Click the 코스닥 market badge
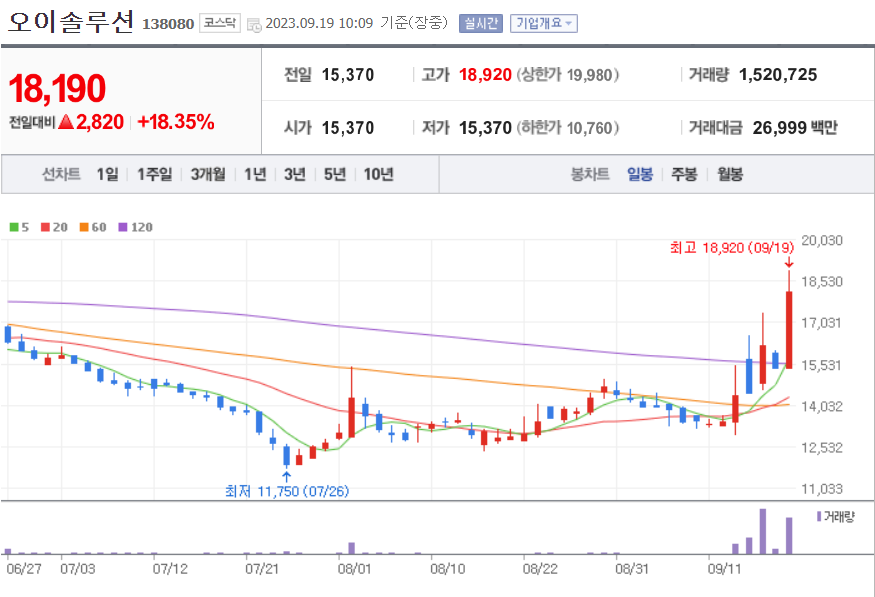Screen dimensions: 875x597 point(220,23)
